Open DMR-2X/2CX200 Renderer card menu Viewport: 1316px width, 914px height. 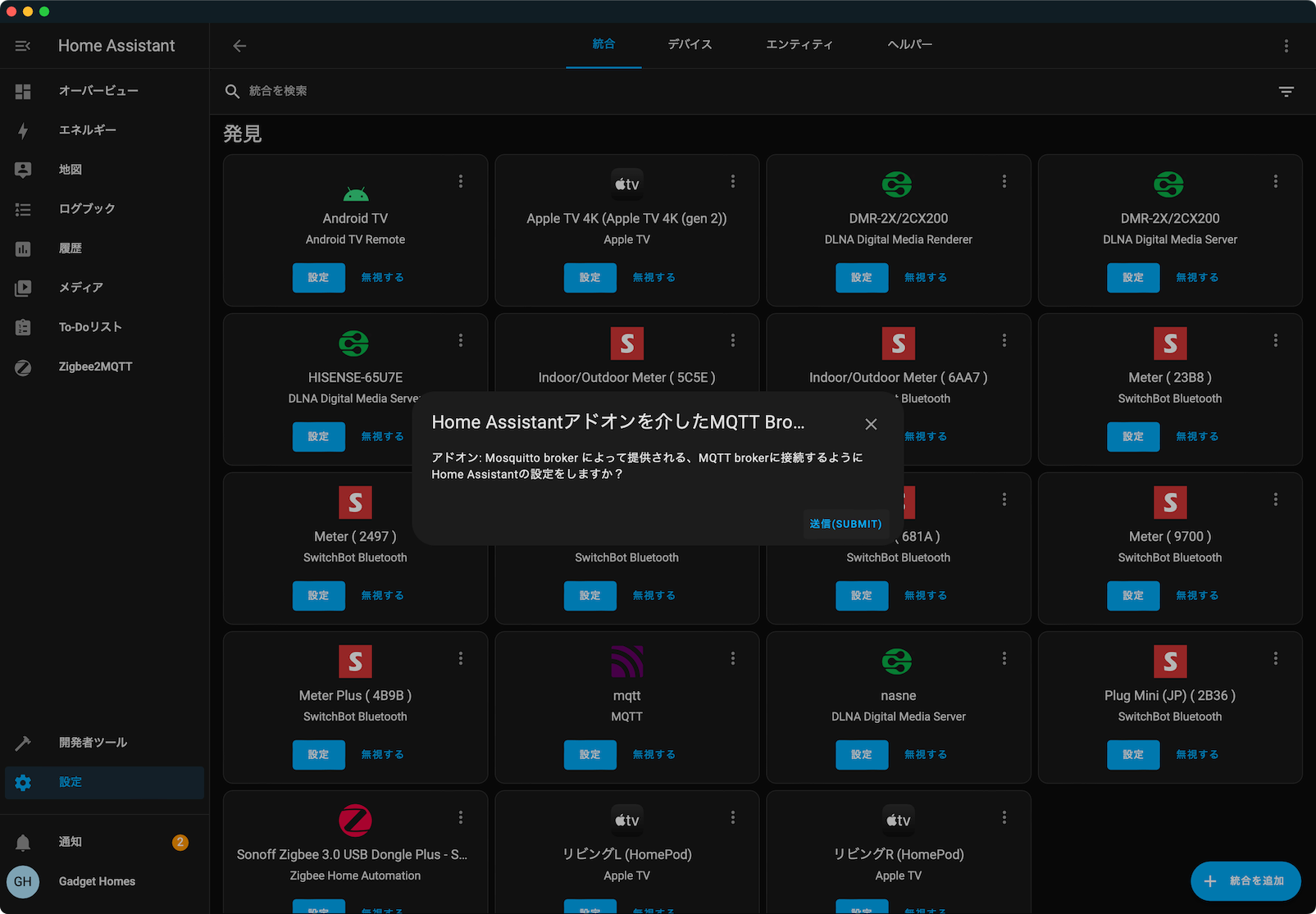(1004, 181)
